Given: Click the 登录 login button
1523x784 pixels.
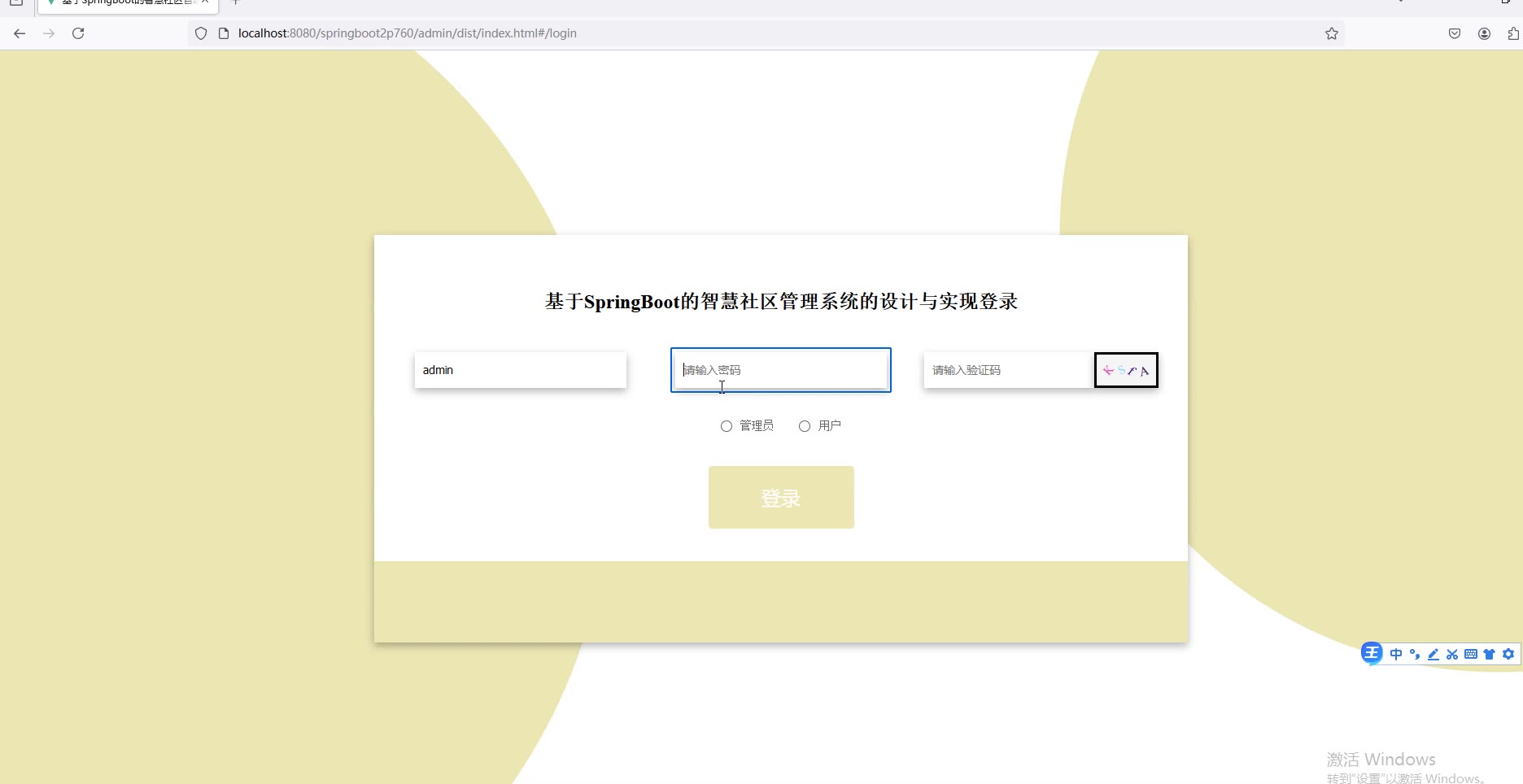Looking at the screenshot, I should click(x=781, y=497).
